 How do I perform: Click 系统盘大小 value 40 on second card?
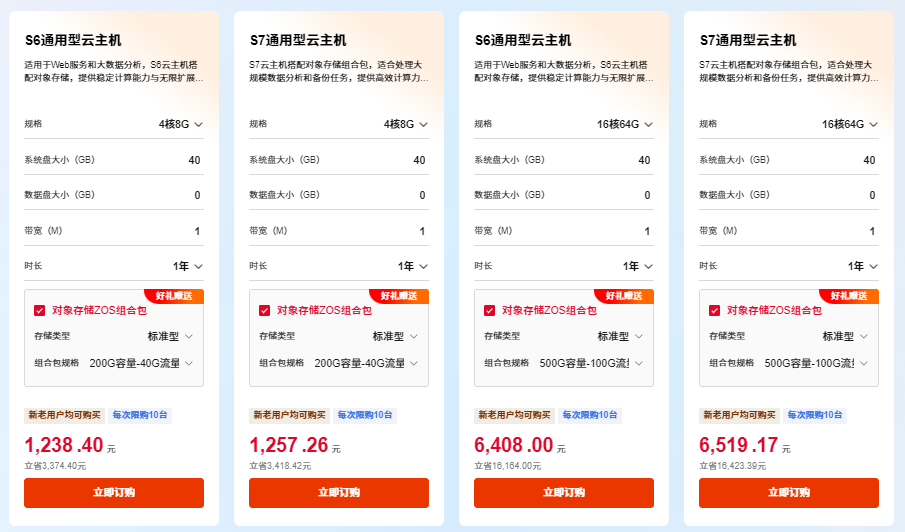click(420, 160)
